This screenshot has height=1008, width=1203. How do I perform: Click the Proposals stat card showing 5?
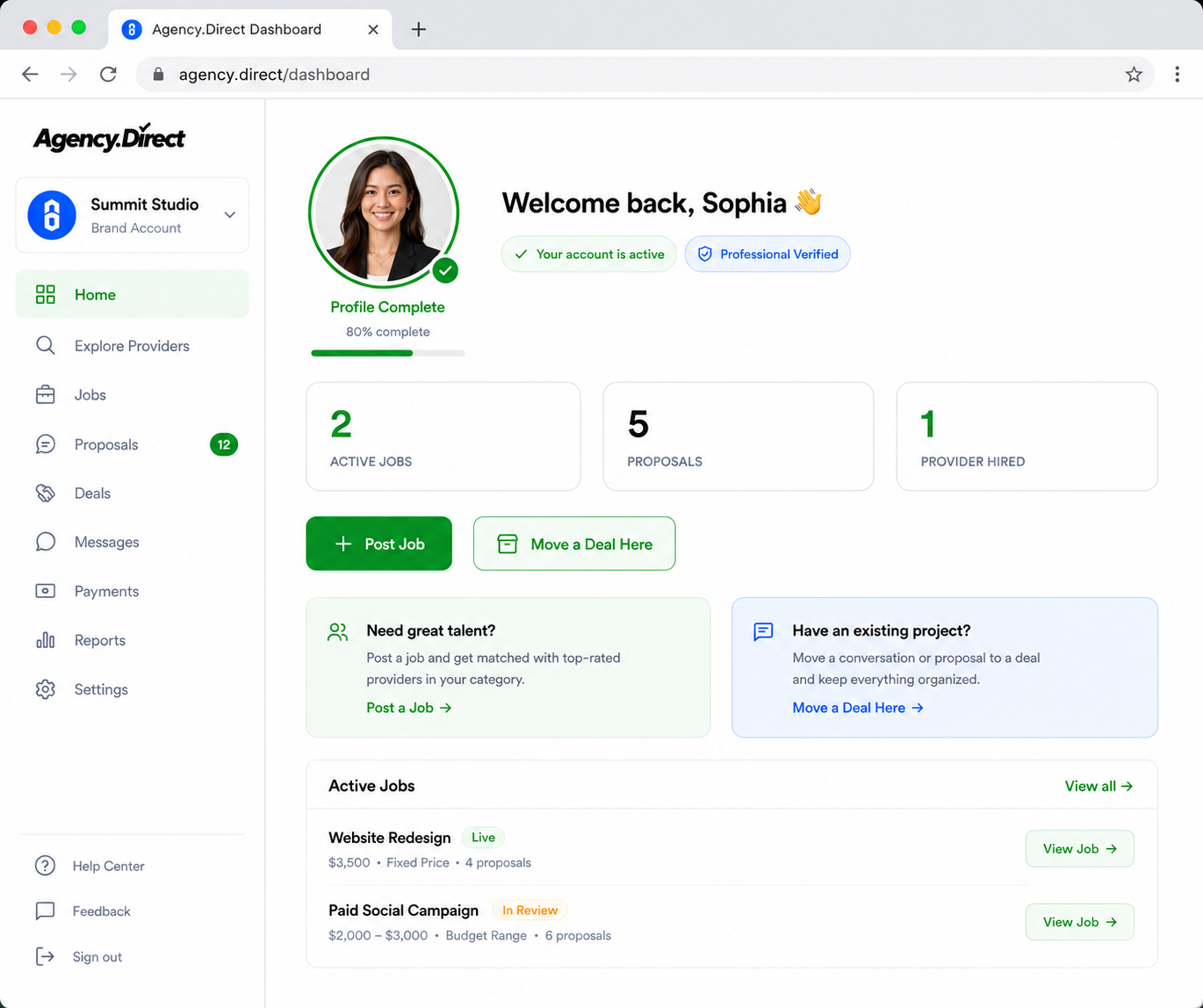[x=738, y=436]
